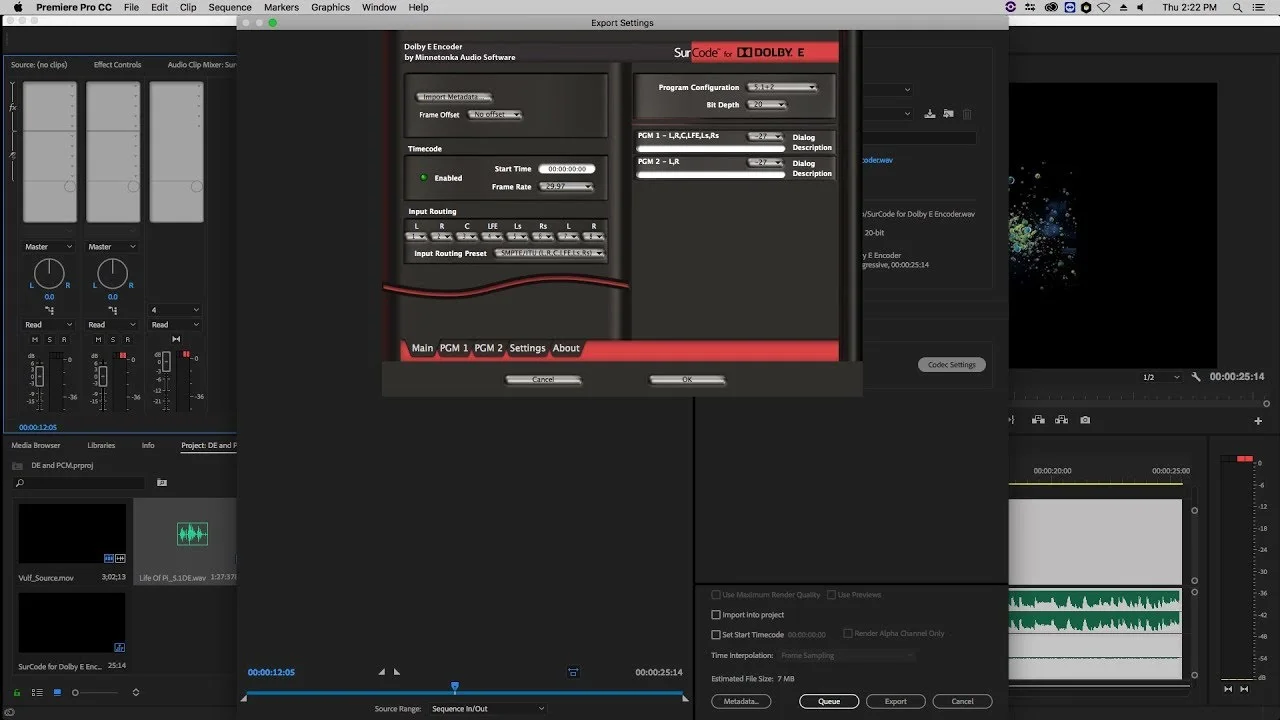Click the wrench settings icon in Program monitor
The image size is (1280, 720).
tap(1196, 377)
